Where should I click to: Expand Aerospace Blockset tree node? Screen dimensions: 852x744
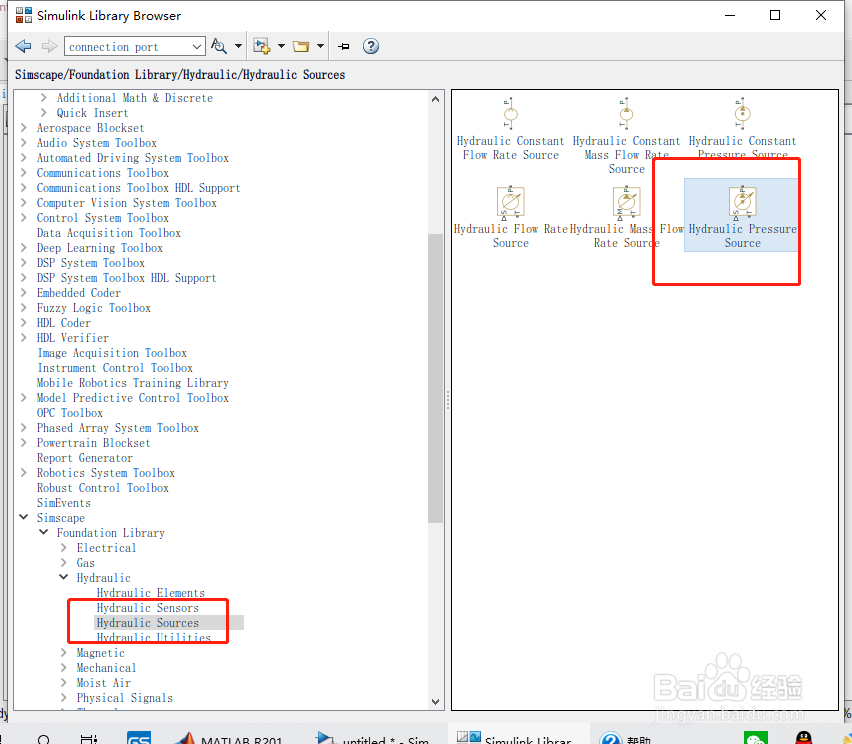click(24, 128)
